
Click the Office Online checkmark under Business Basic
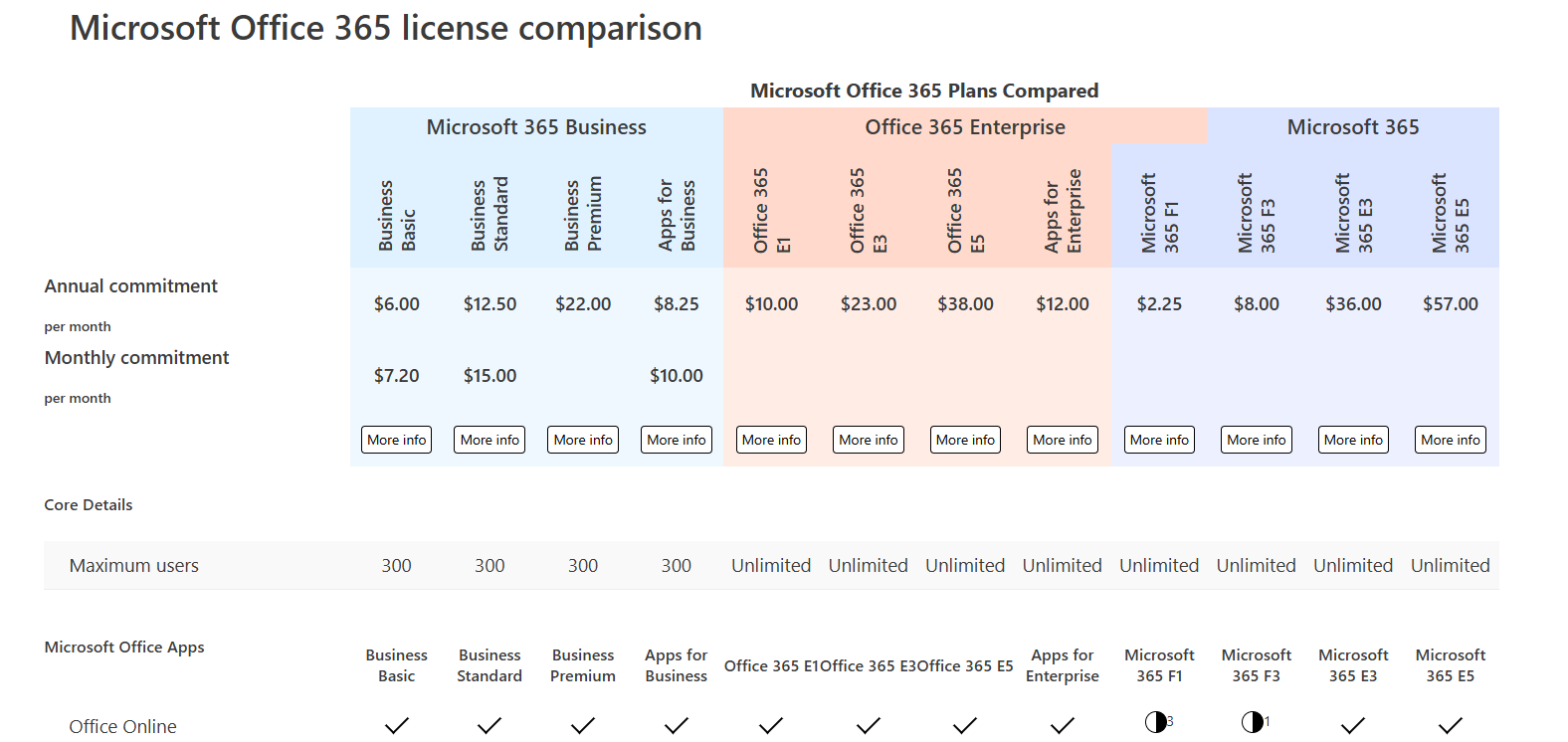click(396, 725)
